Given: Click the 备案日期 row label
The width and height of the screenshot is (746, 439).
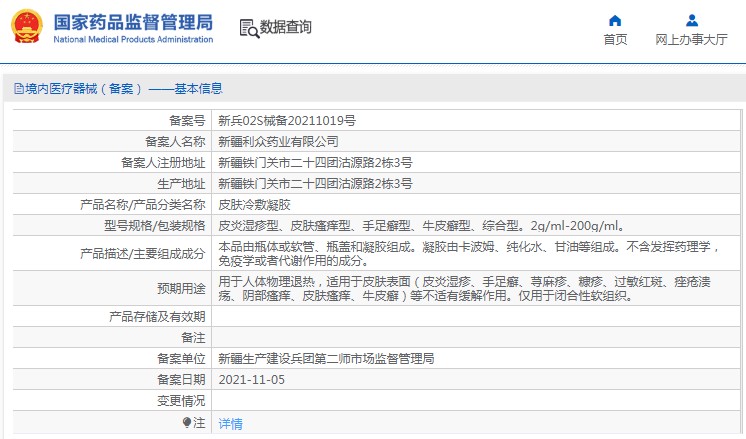Looking at the screenshot, I should pyautogui.click(x=181, y=380).
